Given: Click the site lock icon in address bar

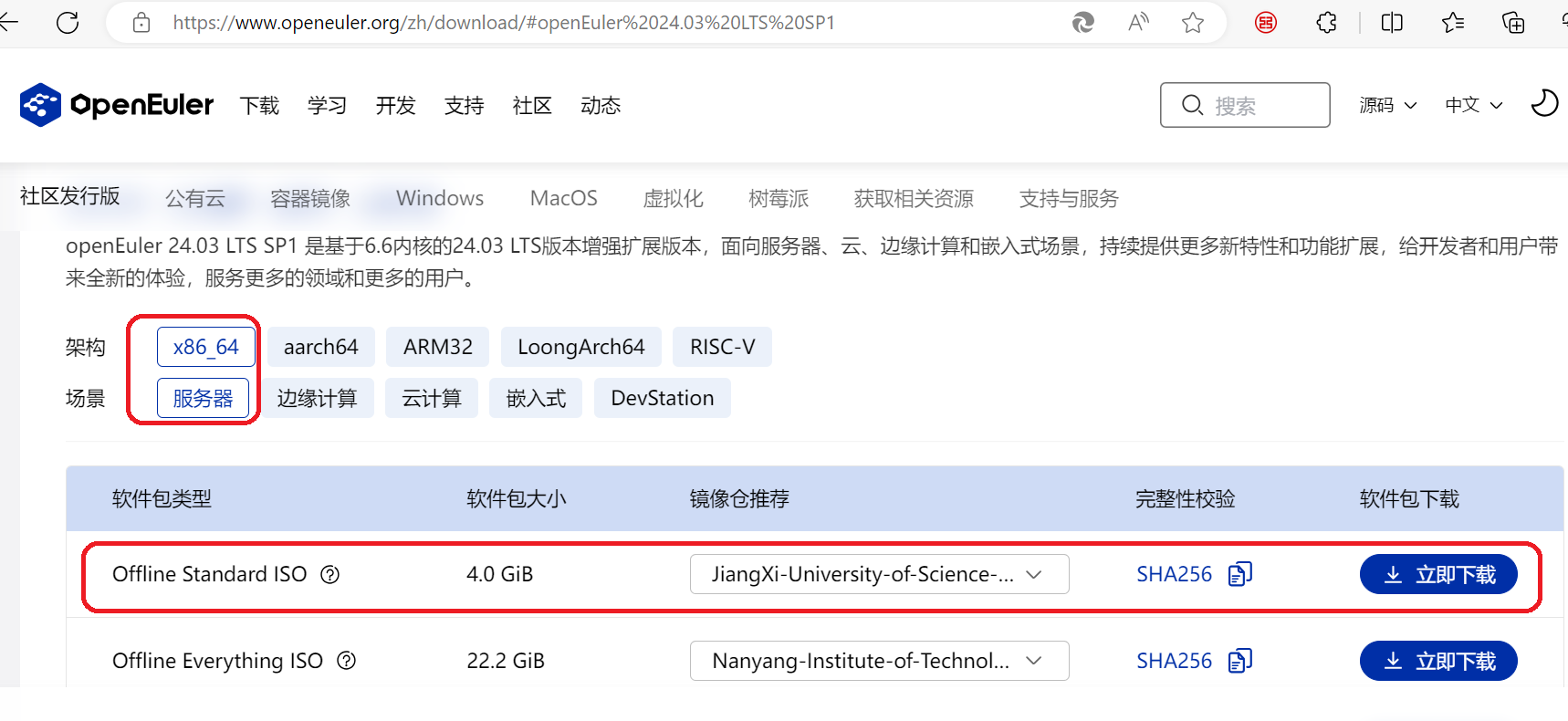Looking at the screenshot, I should click(141, 23).
